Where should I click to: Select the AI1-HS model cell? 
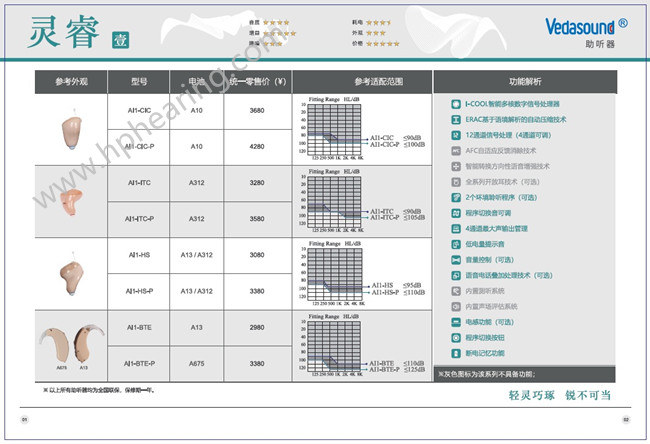139,255
